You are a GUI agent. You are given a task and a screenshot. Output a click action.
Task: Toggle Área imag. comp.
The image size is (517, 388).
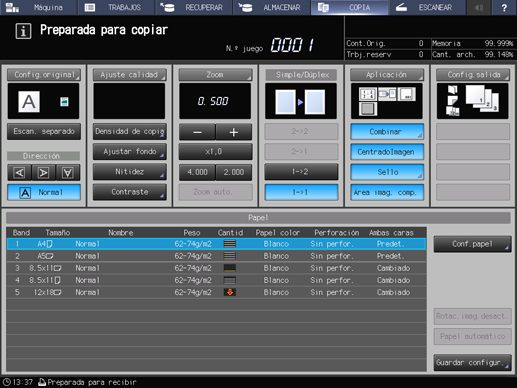click(387, 192)
